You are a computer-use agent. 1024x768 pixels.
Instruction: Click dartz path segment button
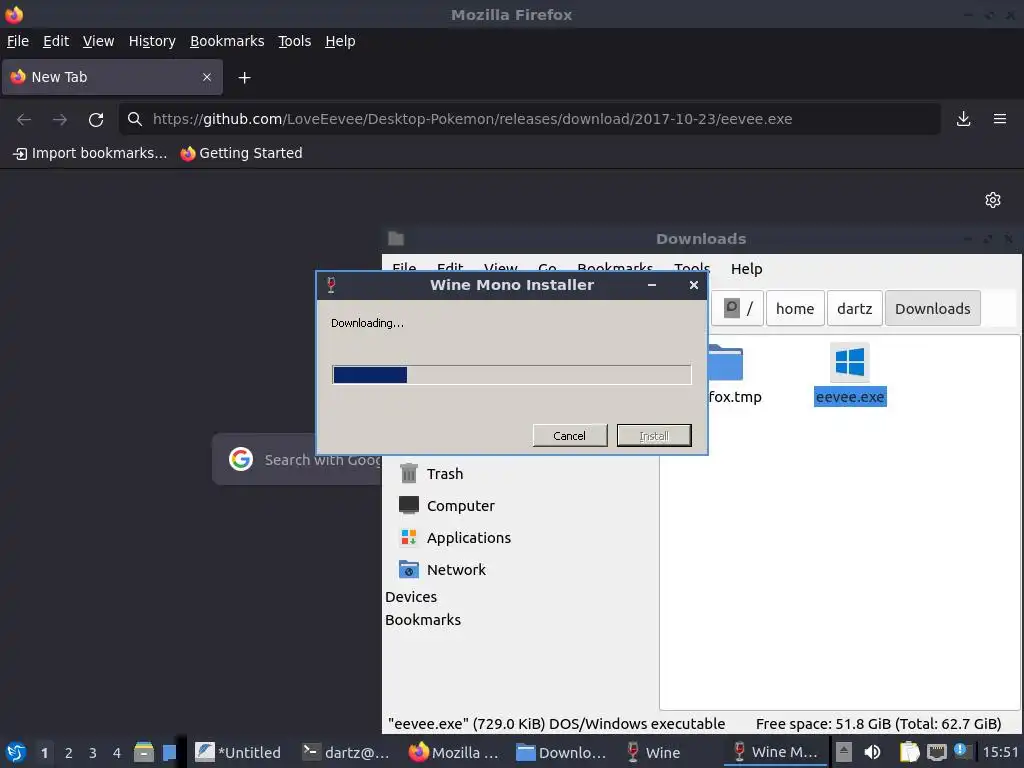pyautogui.click(x=854, y=308)
